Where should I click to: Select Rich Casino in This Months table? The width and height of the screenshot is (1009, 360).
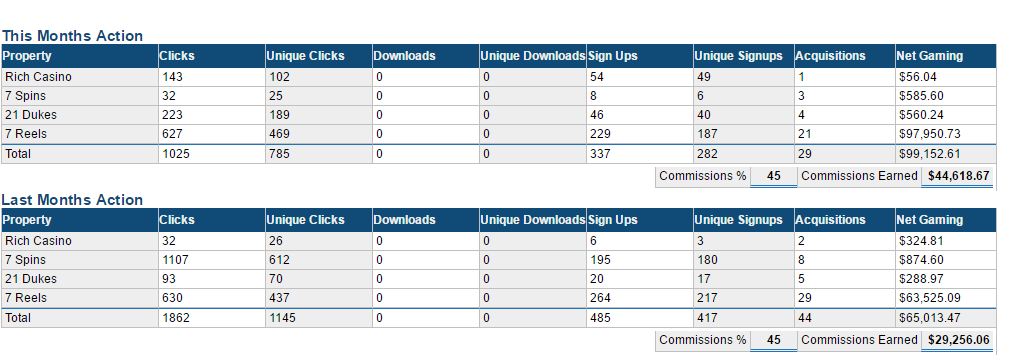coord(80,77)
